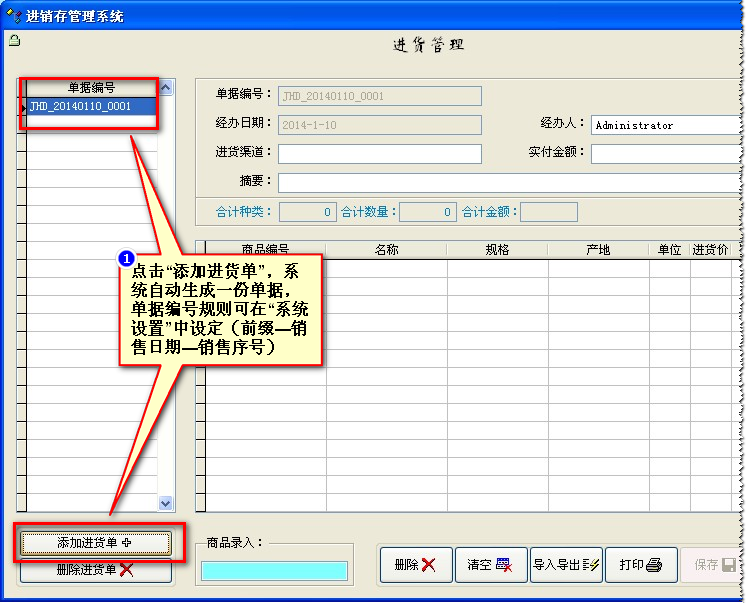Viewport: 753px width, 603px height.
Task: Click the 名称 column header
Action: pyautogui.click(x=387, y=250)
